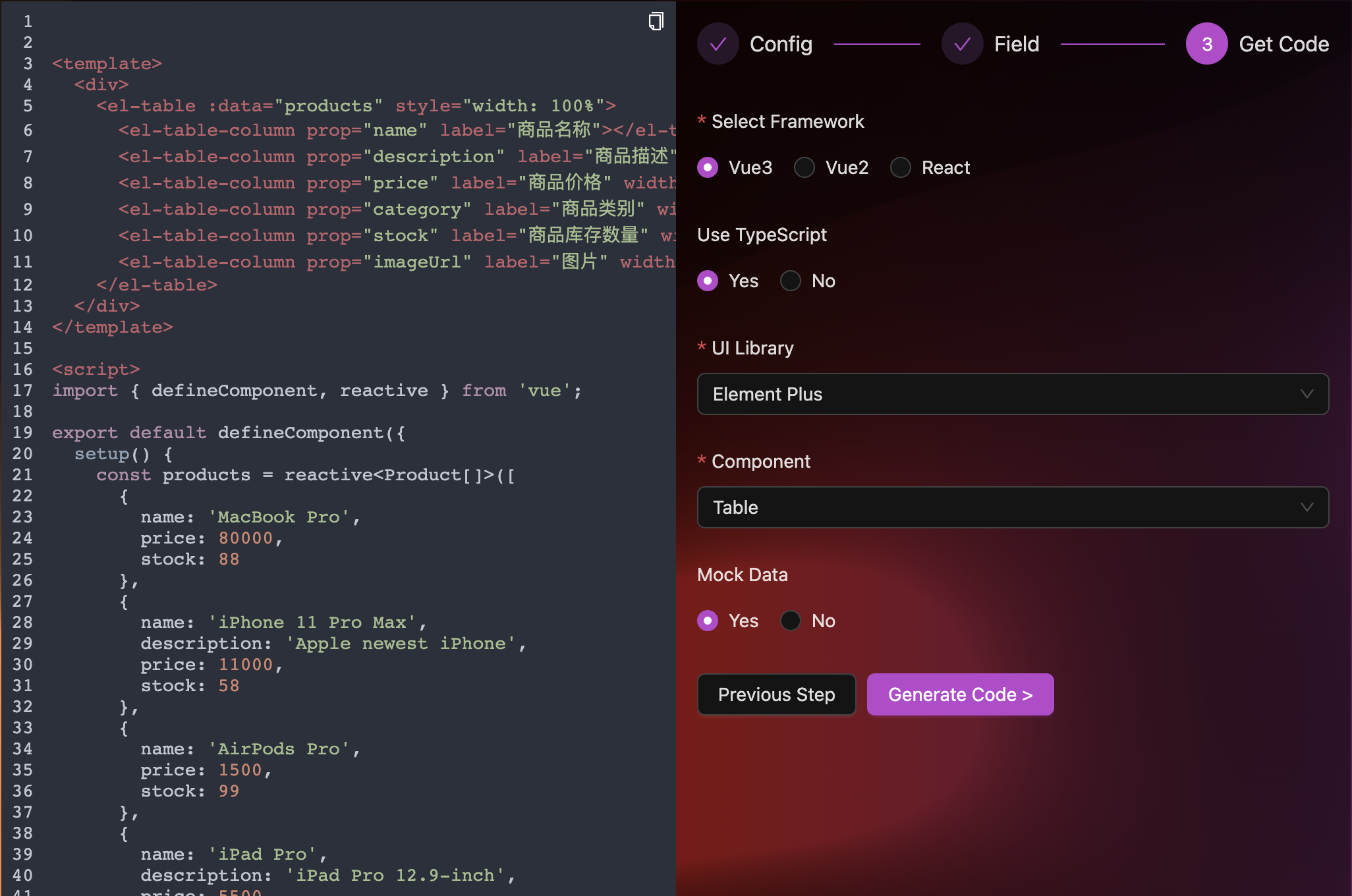Click the UI Library dropdown chevron arrow
1352x896 pixels.
pos(1307,394)
